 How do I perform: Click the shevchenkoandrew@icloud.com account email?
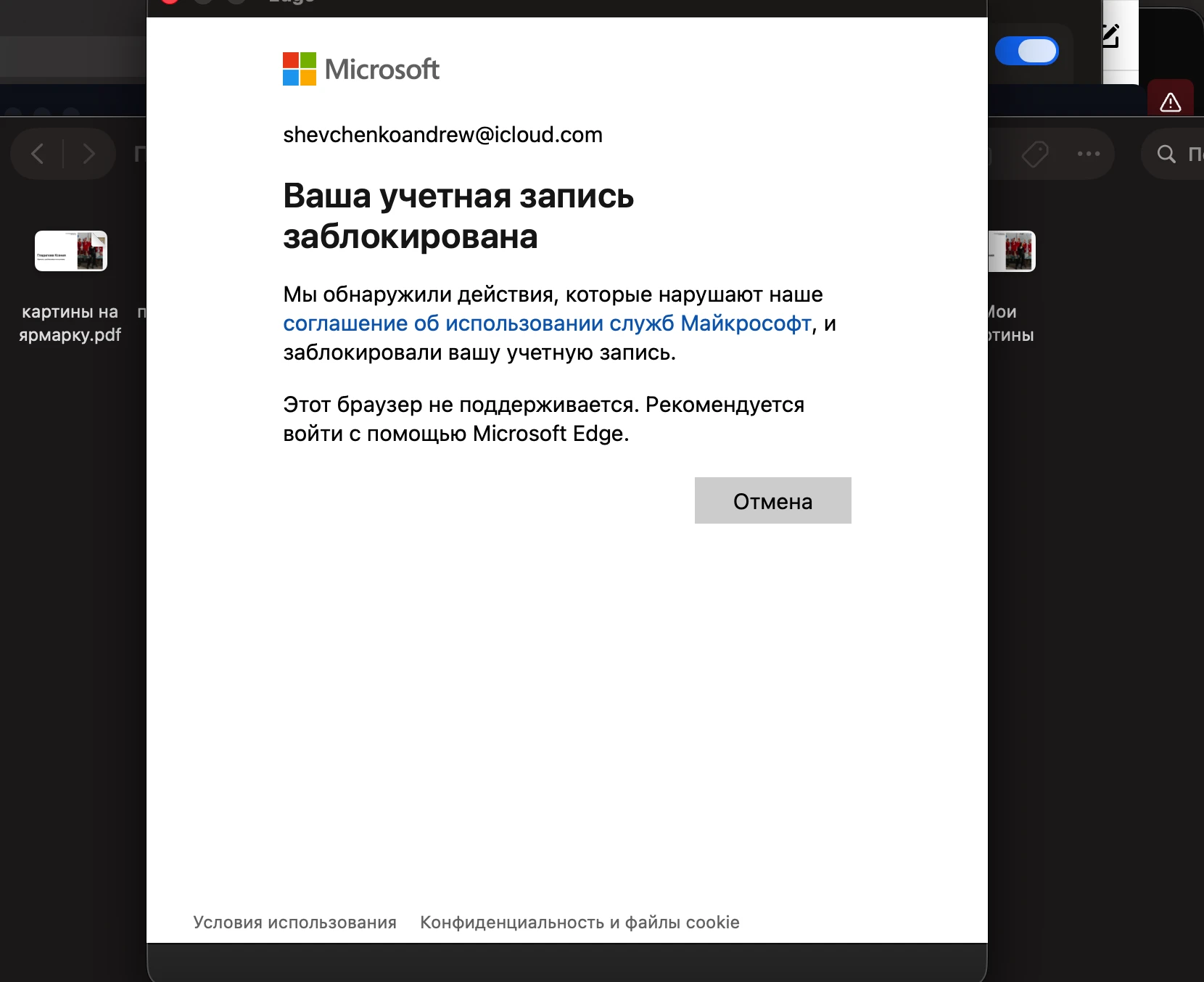coord(442,135)
